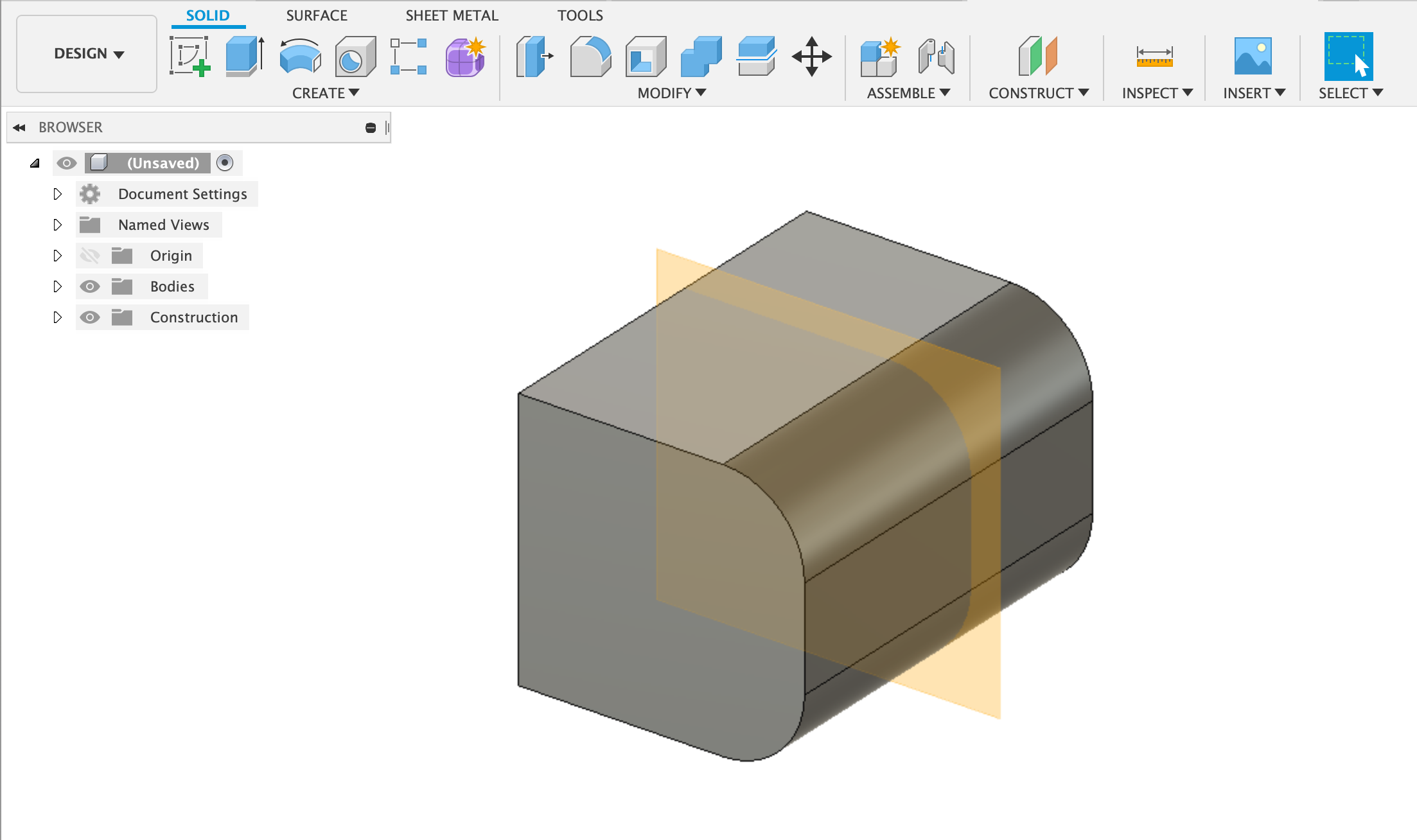Screen dimensions: 1417x840
Task: Open the SHEET METAL tab
Action: [x=452, y=15]
